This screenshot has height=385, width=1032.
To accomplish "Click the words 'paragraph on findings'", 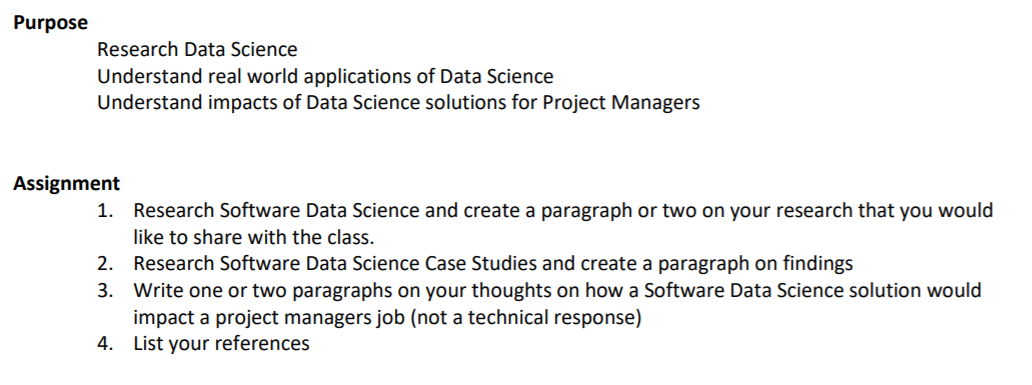I will [755, 264].
